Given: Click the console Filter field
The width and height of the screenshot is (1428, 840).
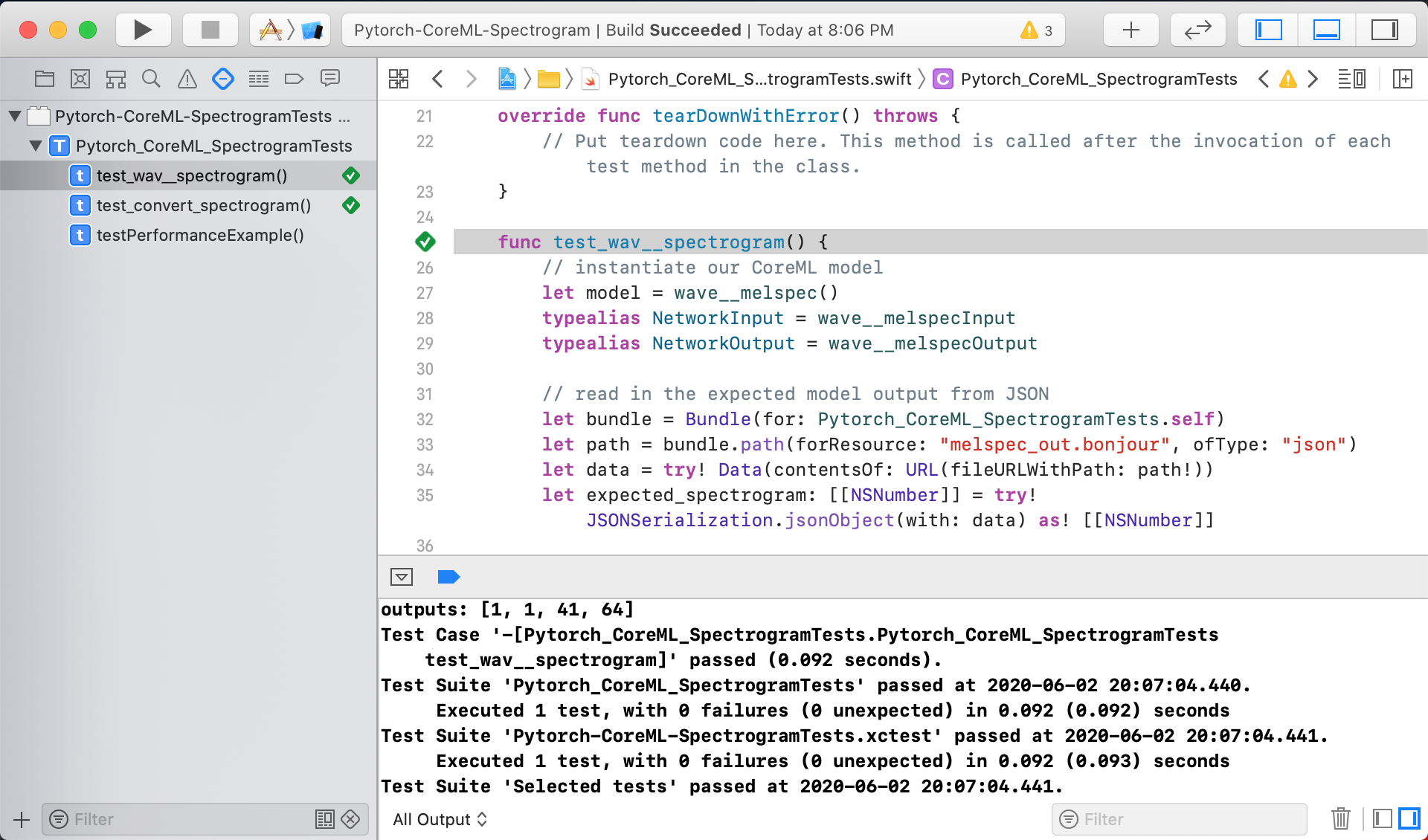Looking at the screenshot, I should coord(1180,819).
